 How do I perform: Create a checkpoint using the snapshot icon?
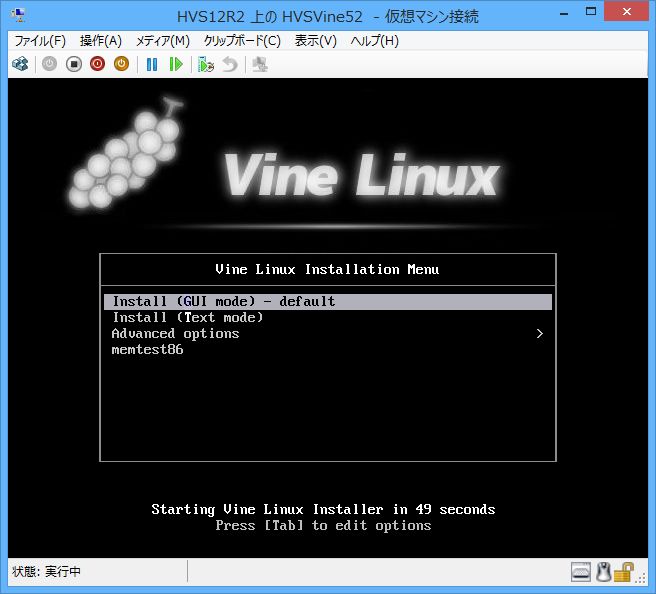(205, 64)
